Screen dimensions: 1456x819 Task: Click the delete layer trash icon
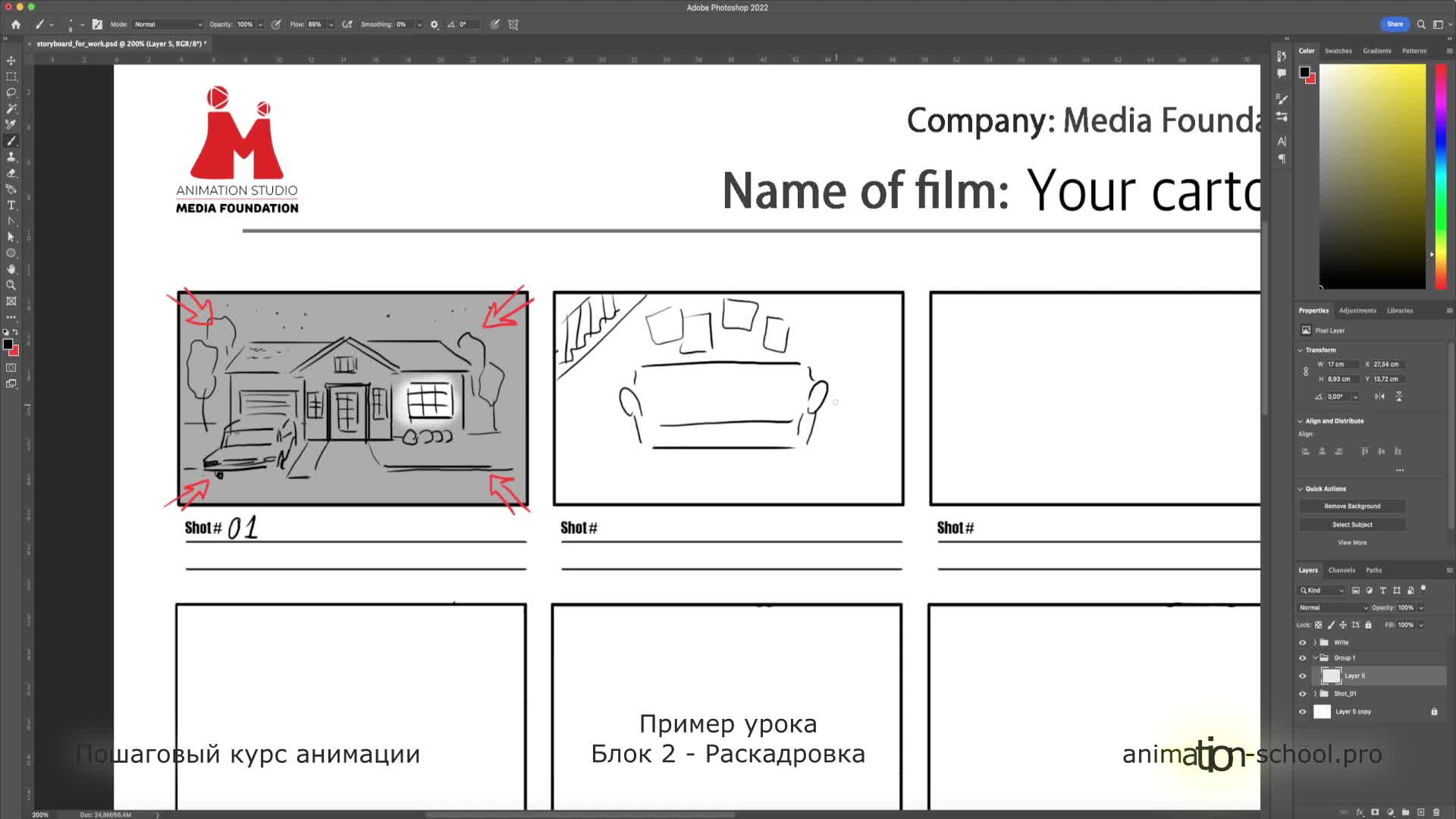coord(1436,812)
